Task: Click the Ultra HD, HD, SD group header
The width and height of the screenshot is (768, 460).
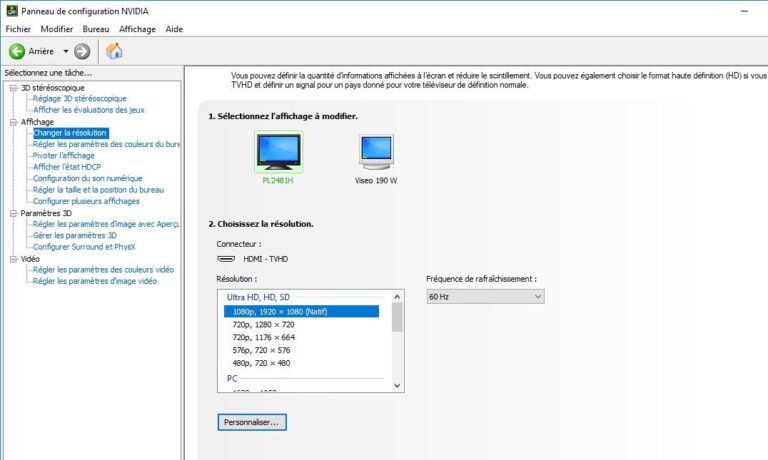Action: coord(258,297)
